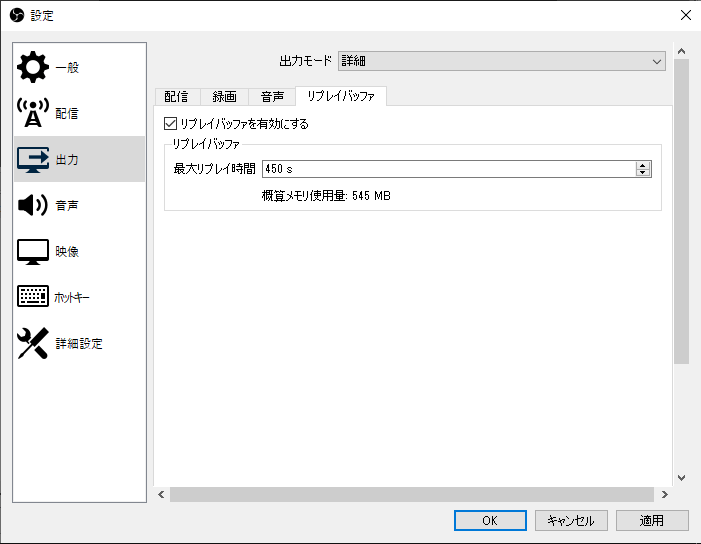
Task: Click vertical scrollbar down arrow
Action: [x=681, y=478]
